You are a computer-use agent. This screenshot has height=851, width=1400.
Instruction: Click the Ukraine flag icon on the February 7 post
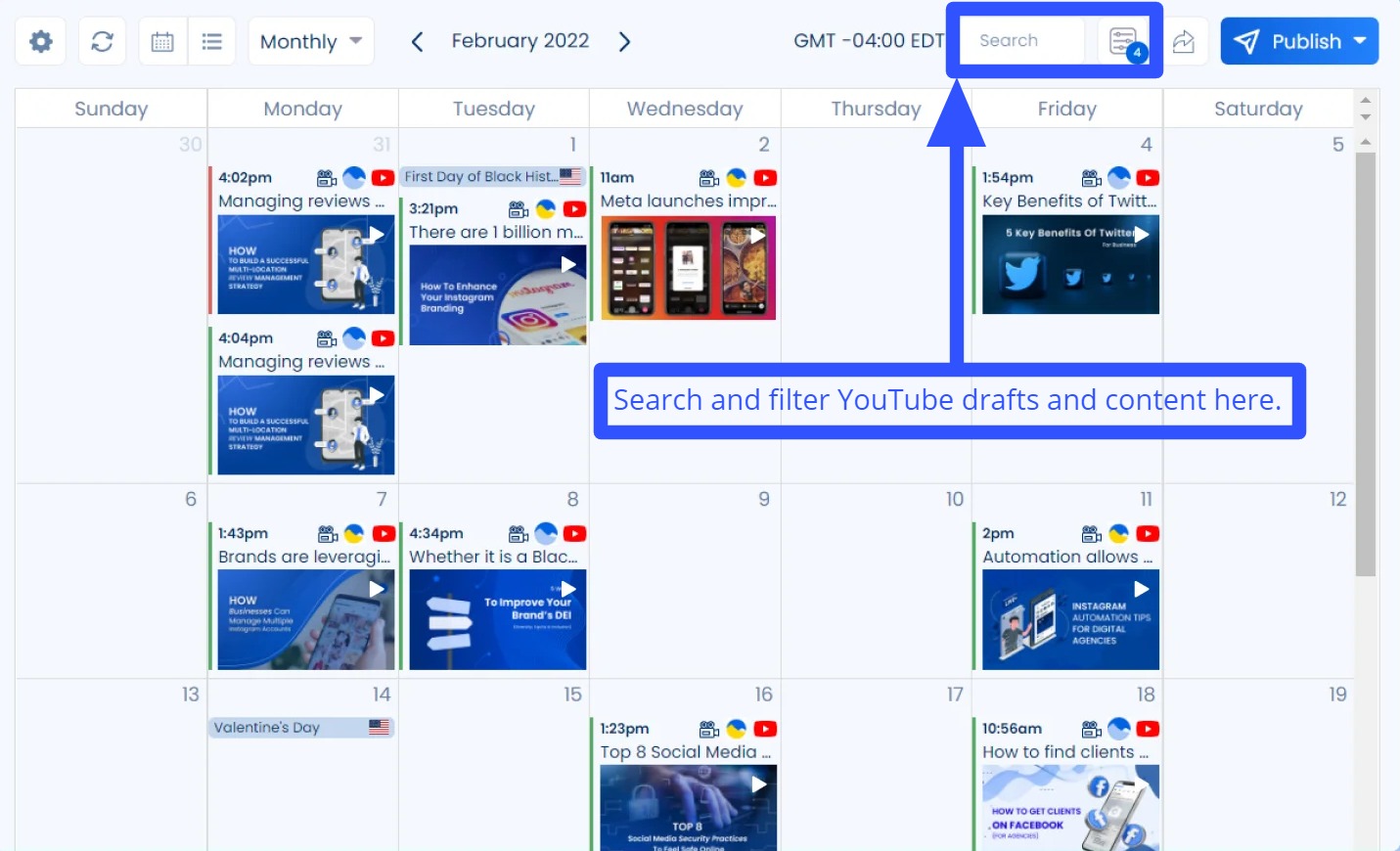pyautogui.click(x=355, y=533)
